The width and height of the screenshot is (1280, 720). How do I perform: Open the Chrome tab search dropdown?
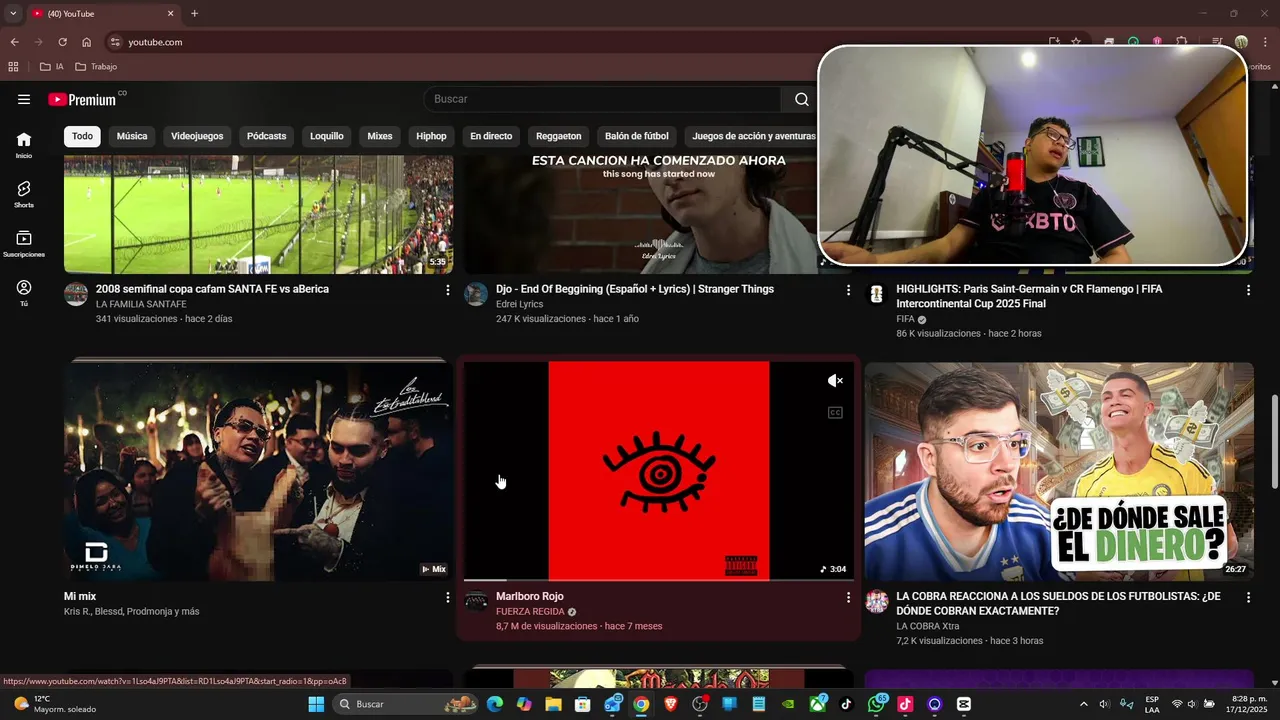tap(13, 14)
